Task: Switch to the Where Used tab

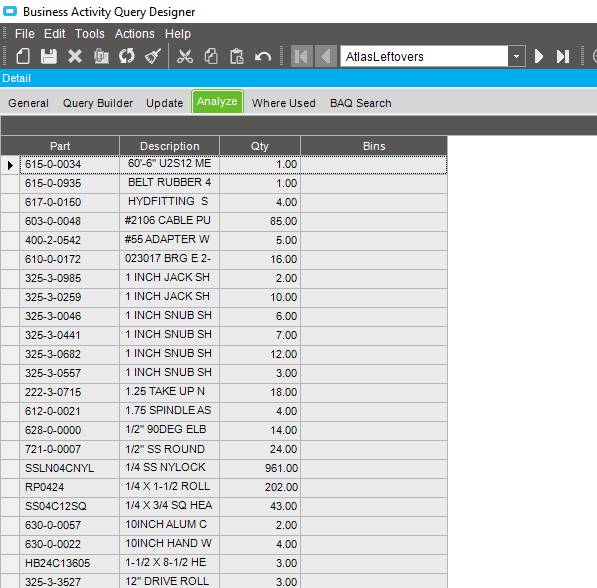Action: pyautogui.click(x=284, y=103)
